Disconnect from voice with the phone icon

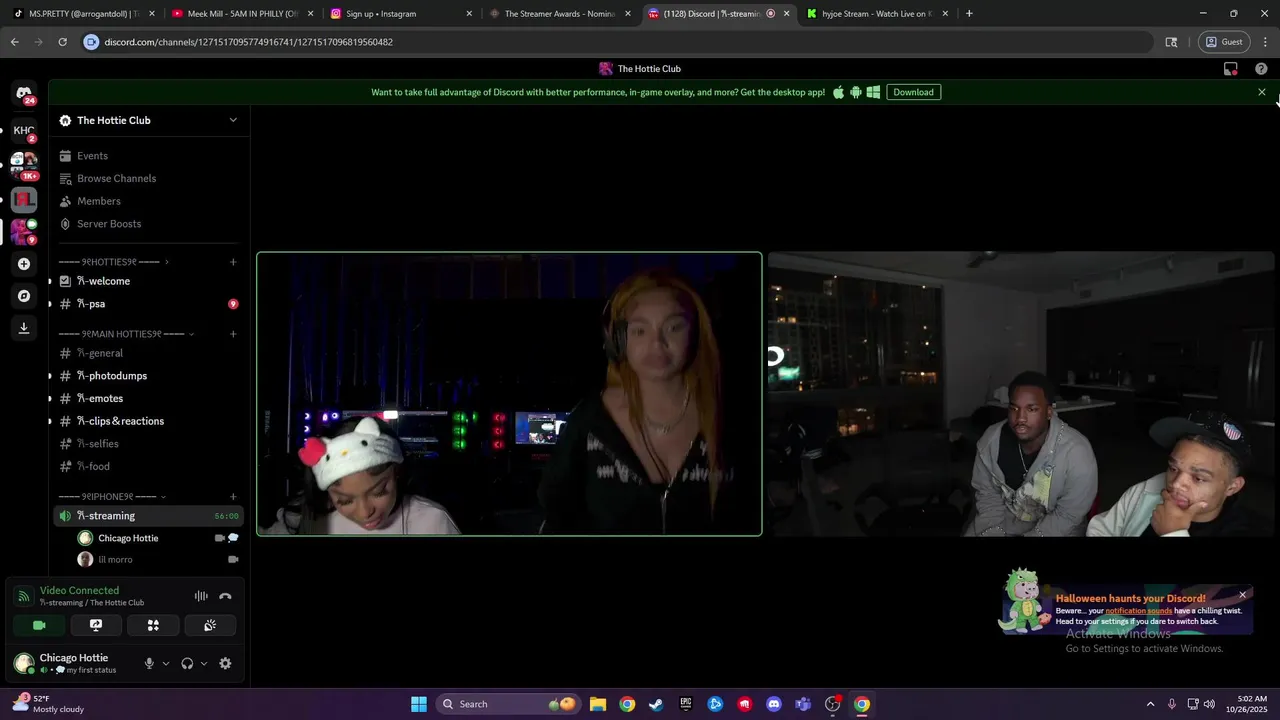click(225, 596)
